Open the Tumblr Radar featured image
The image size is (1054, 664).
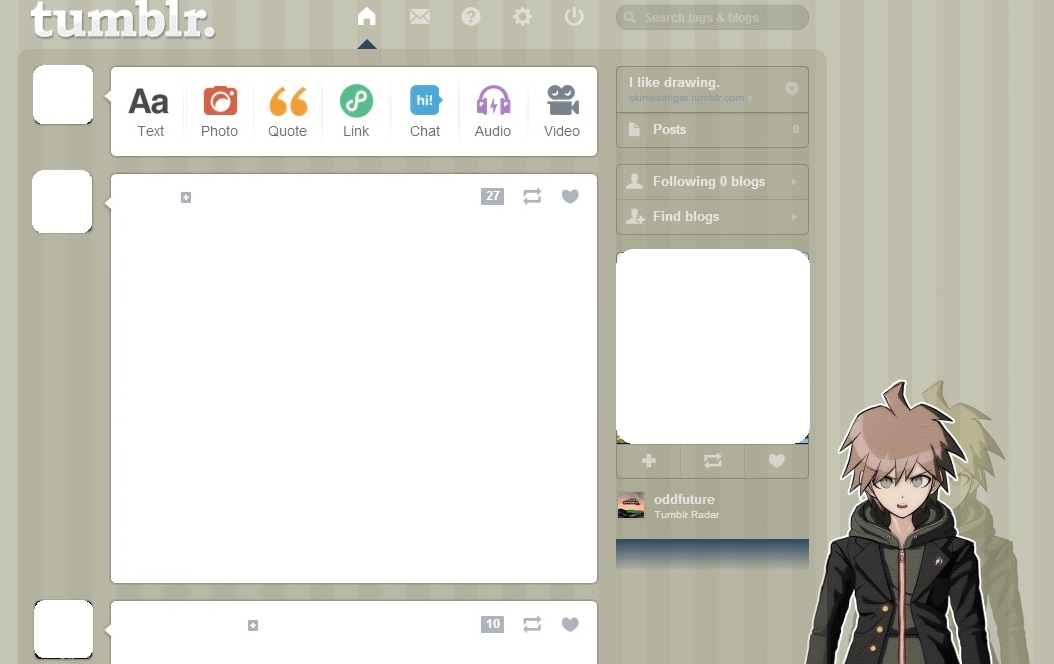point(713,346)
